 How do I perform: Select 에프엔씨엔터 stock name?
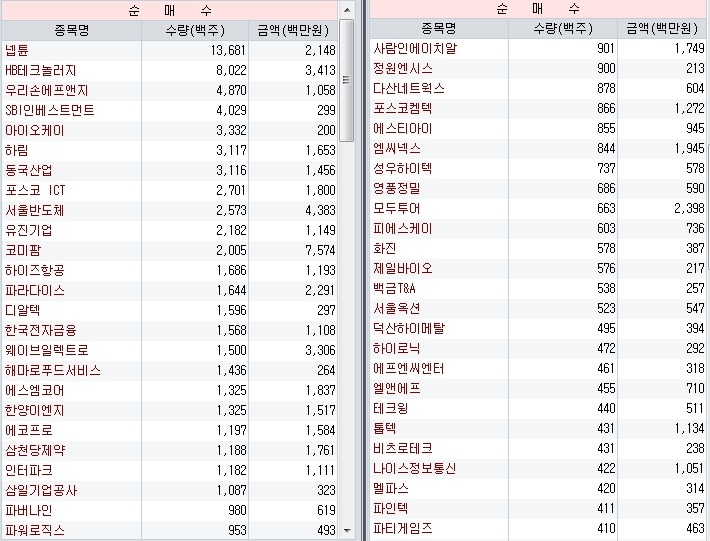408,368
